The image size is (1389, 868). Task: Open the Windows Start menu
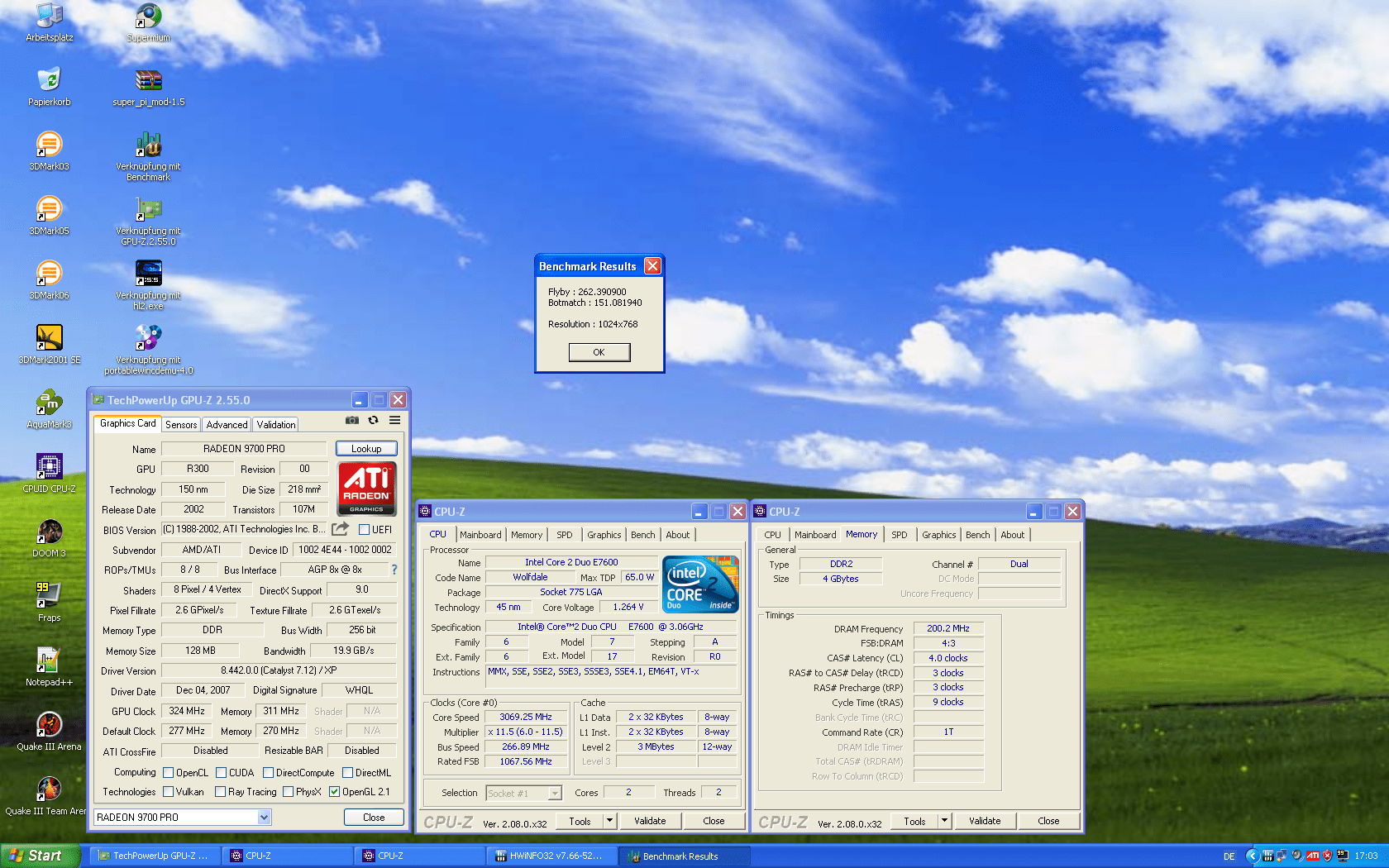[40, 856]
